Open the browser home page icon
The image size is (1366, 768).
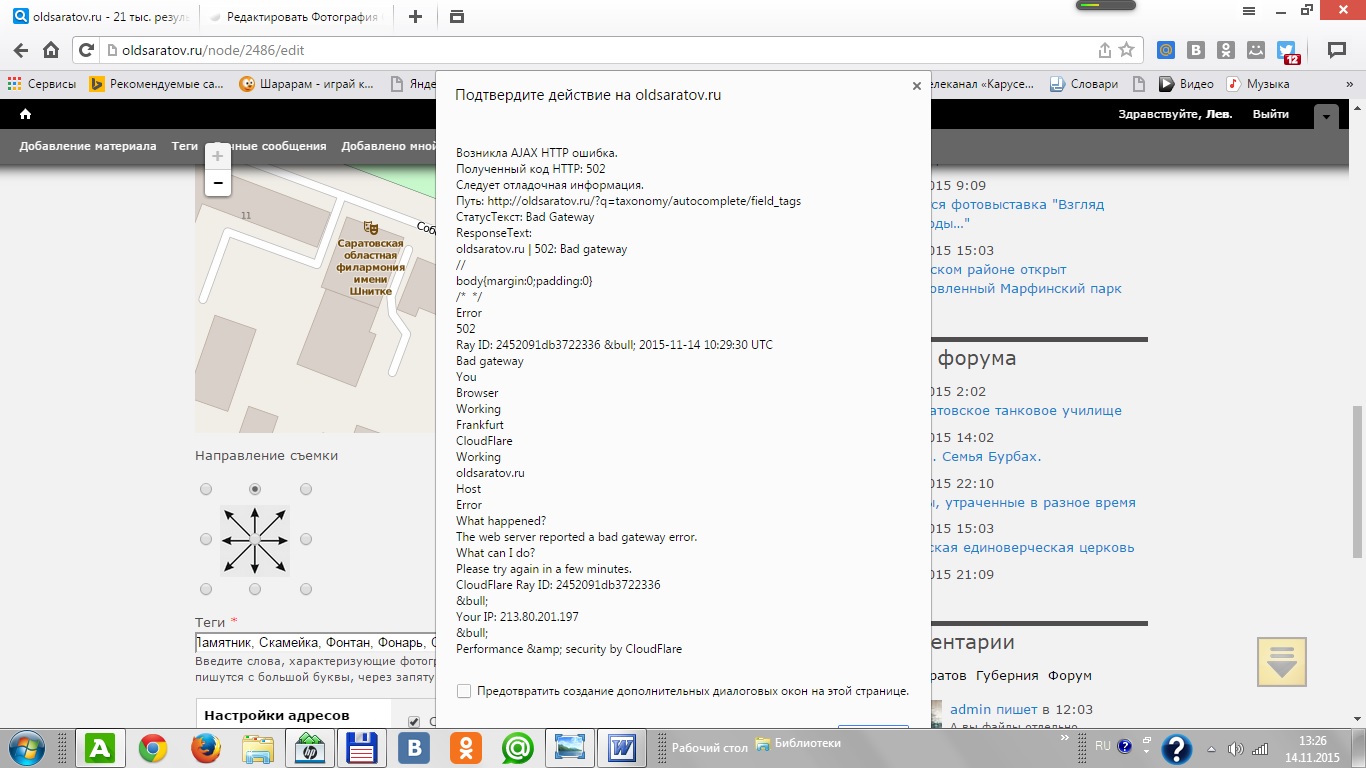pos(50,50)
